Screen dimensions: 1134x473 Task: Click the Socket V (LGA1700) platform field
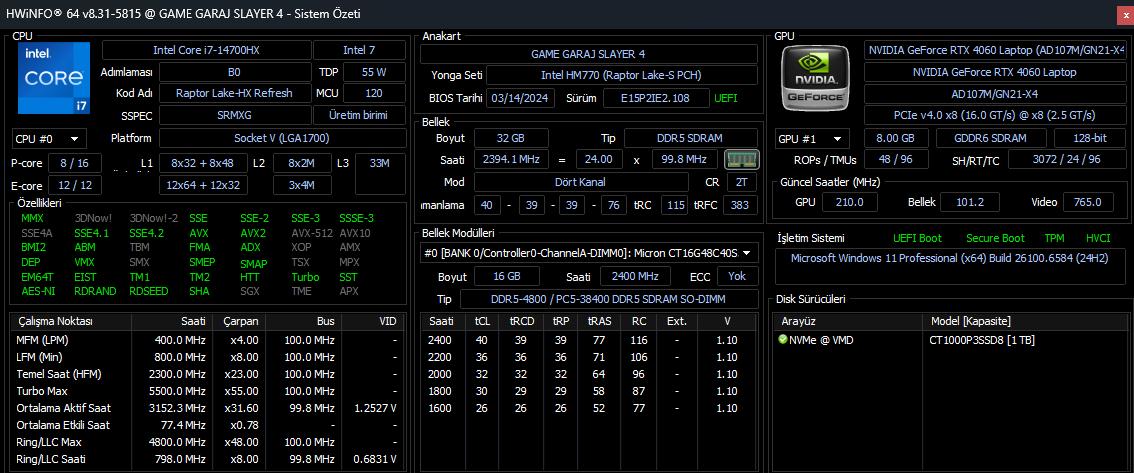point(282,138)
